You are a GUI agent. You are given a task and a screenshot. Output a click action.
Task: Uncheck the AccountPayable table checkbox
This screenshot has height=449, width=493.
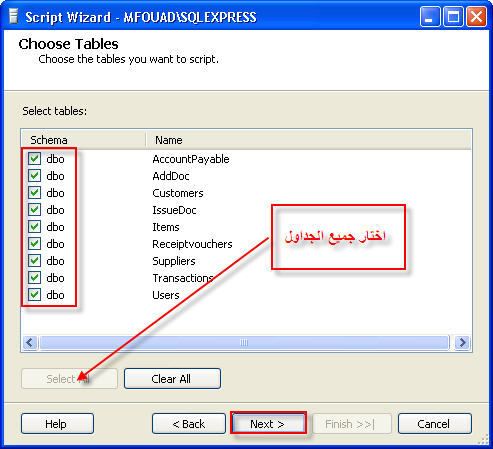click(34, 159)
